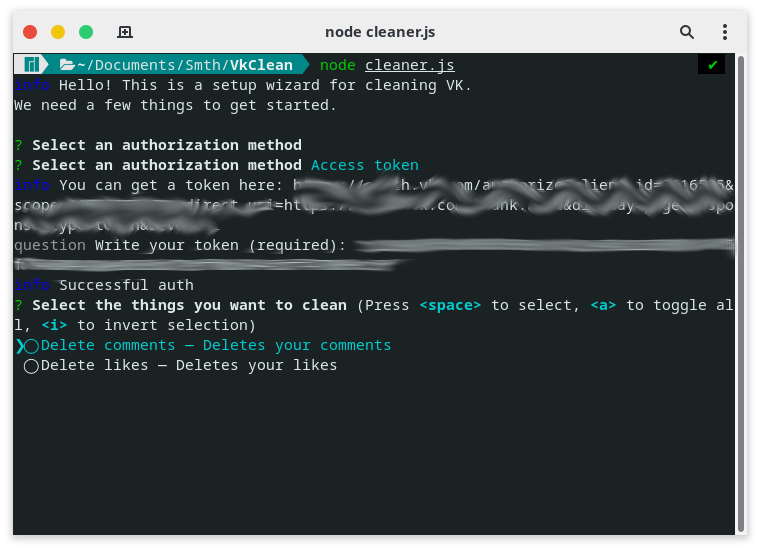Toggle the Delete likes circle checkbox

click(x=31, y=366)
